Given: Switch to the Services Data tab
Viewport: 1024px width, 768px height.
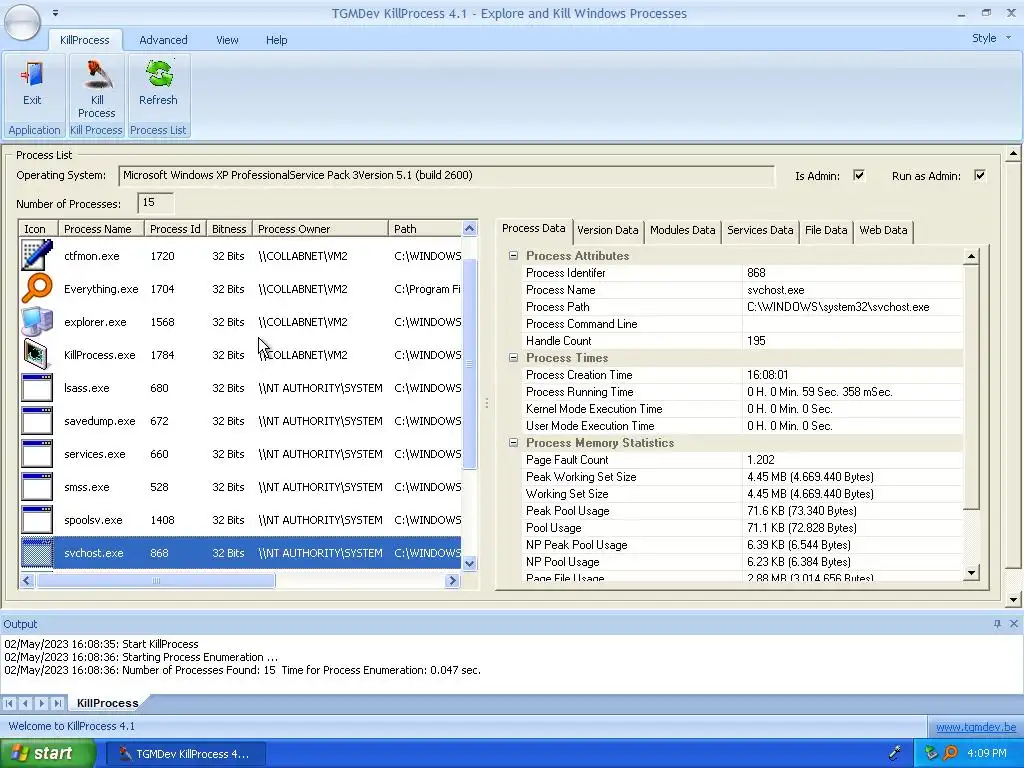Looking at the screenshot, I should click(760, 231).
